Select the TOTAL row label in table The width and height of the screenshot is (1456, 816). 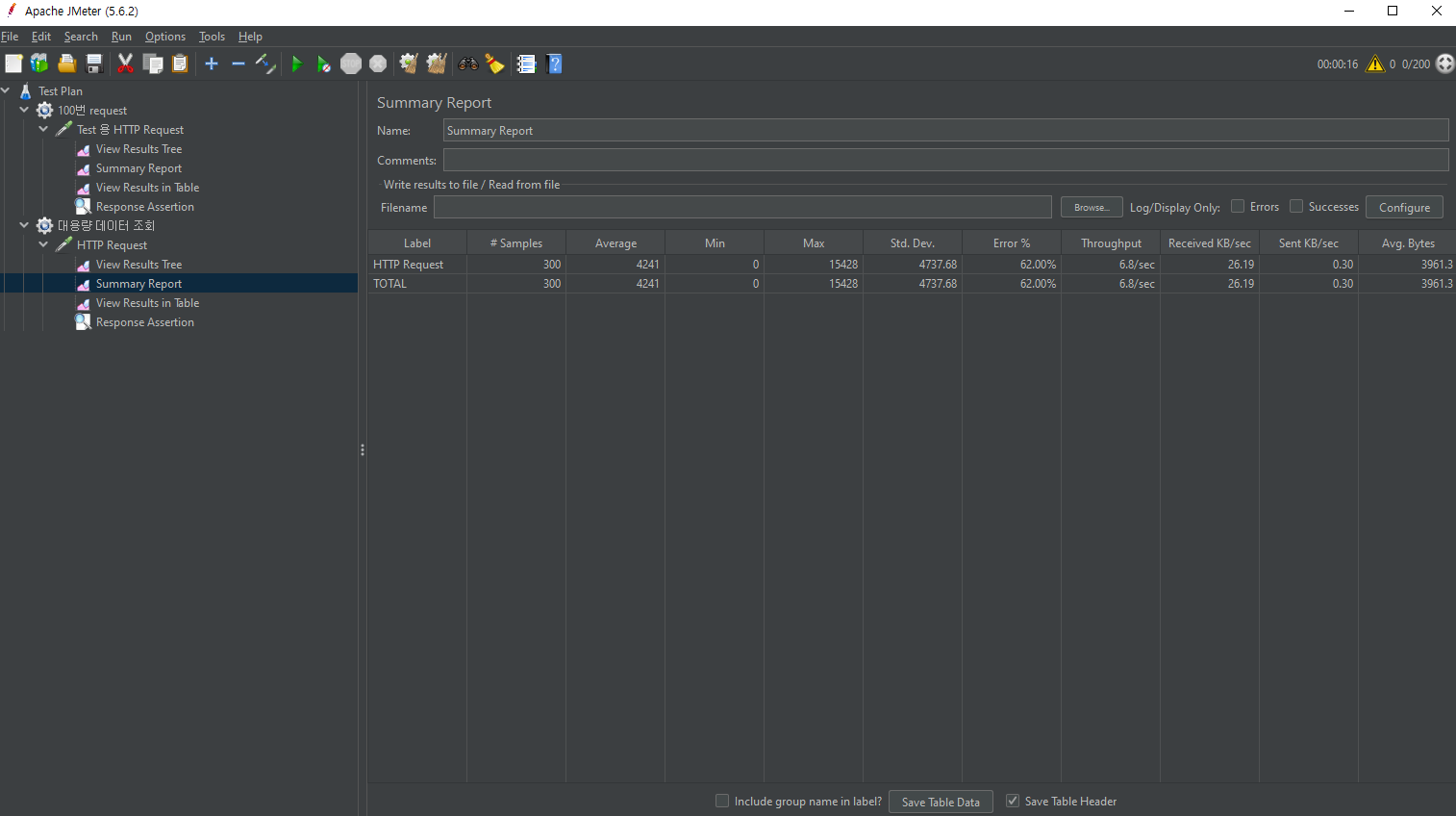389,284
